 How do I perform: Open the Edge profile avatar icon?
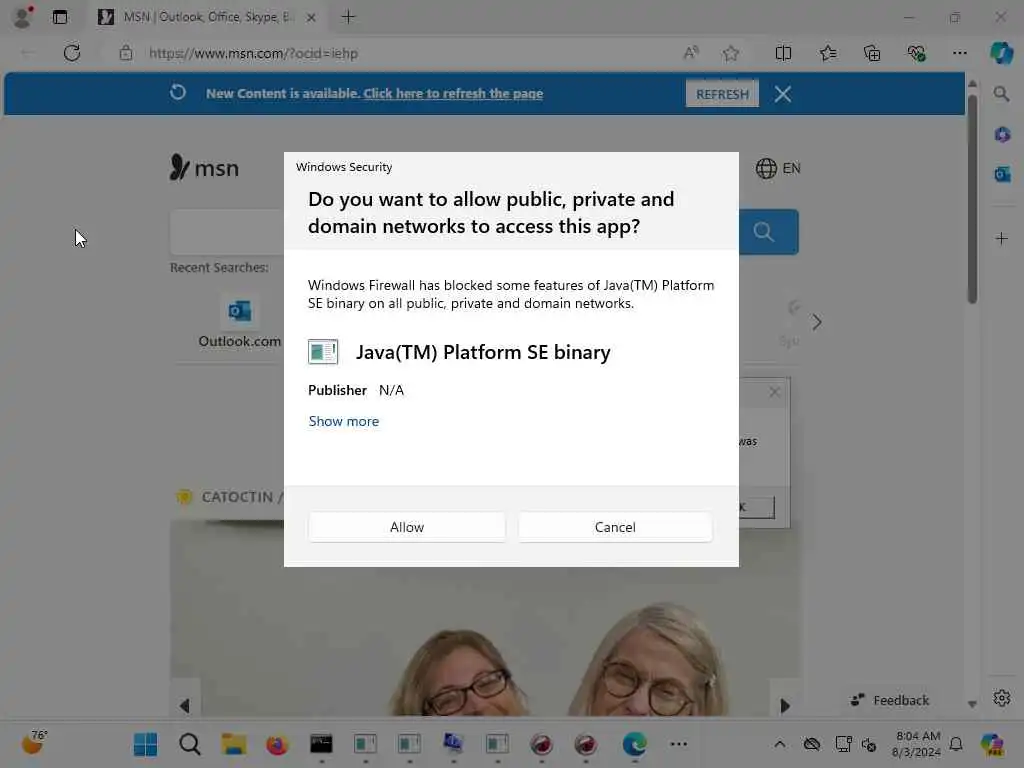[x=23, y=17]
